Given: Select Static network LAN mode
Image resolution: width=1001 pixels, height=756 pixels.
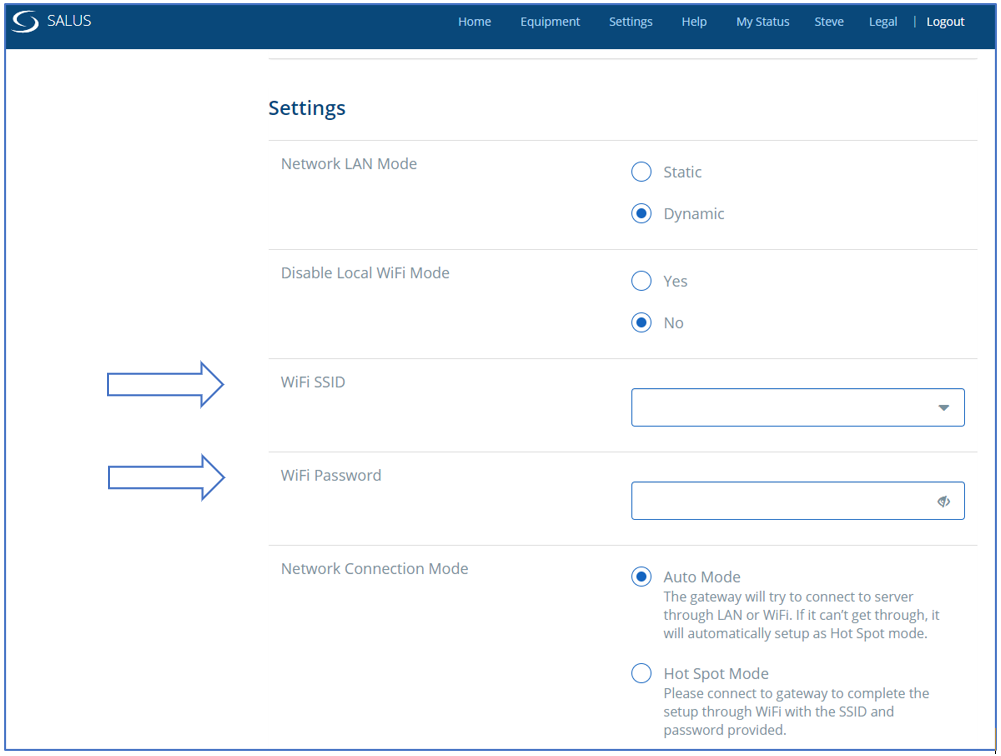Looking at the screenshot, I should (x=641, y=172).
